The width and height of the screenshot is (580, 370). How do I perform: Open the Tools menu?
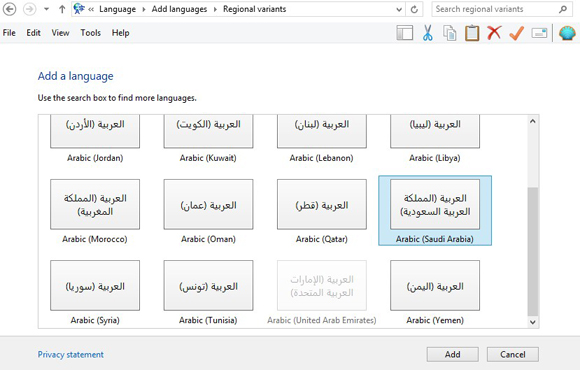tap(91, 33)
